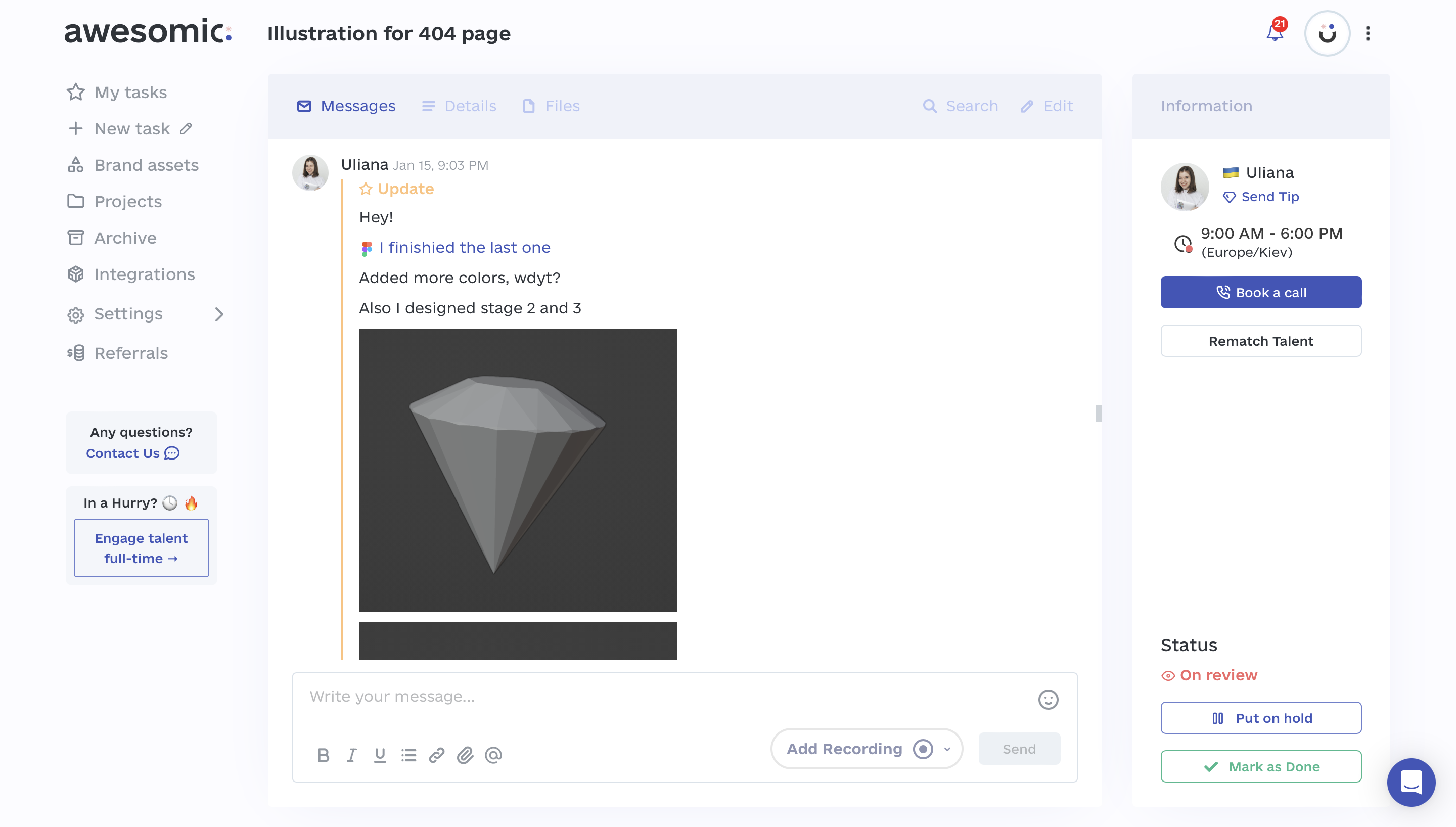Expand the Settings submenu chevron
Screen dimensions: 1456x827
(219, 314)
